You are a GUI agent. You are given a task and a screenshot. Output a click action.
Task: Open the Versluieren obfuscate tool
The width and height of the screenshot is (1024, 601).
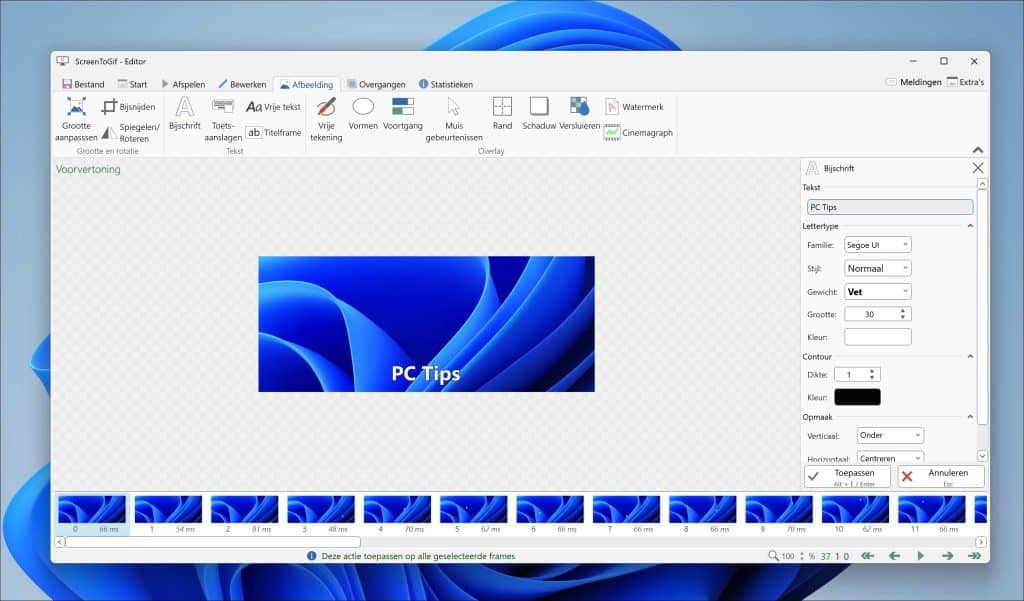(579, 114)
